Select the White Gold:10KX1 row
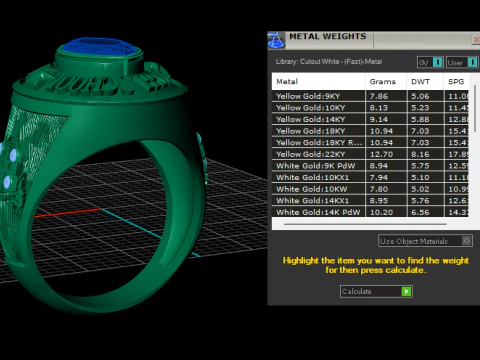Image resolution: width=480 pixels, height=360 pixels. tap(370, 177)
